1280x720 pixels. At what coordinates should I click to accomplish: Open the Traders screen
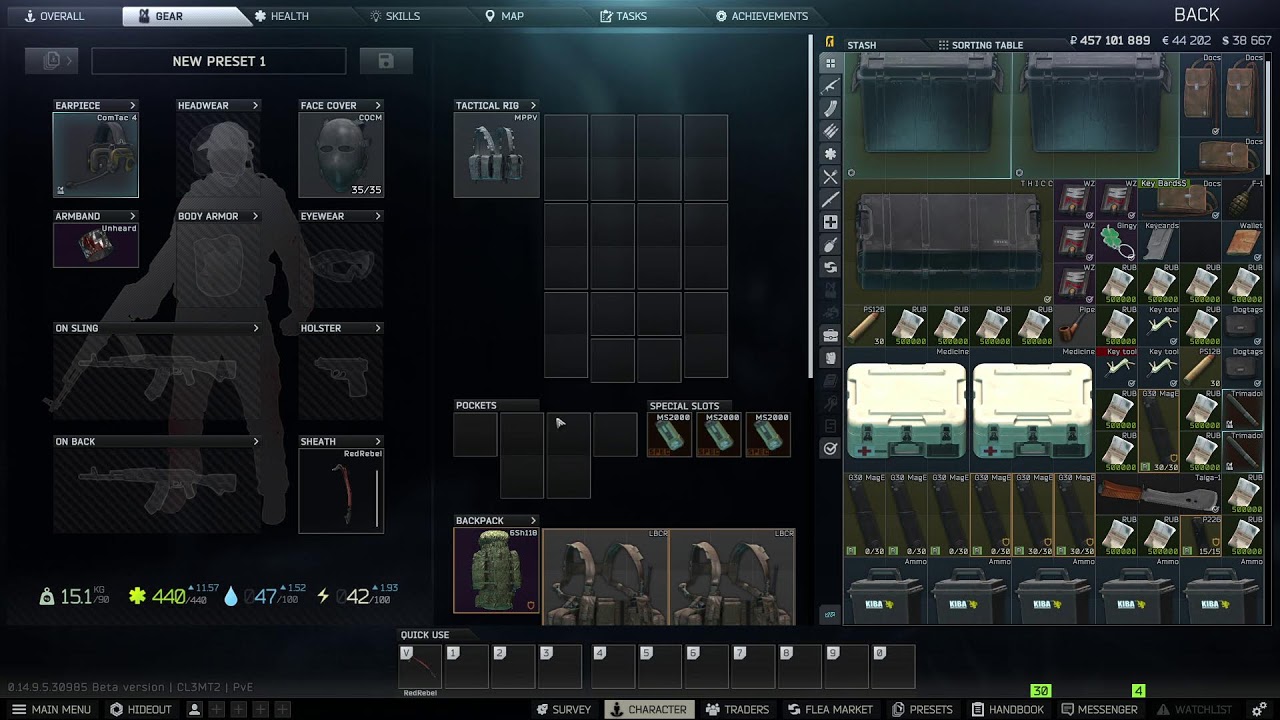tap(737, 709)
